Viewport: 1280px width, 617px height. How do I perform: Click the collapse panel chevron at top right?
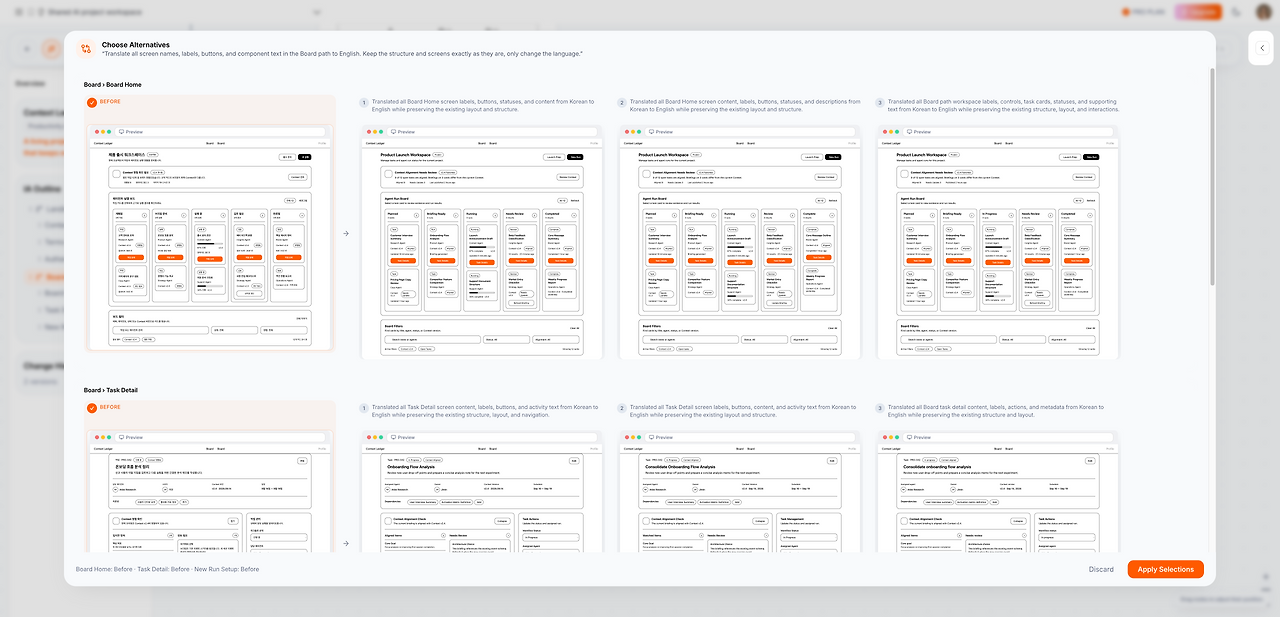click(1261, 48)
